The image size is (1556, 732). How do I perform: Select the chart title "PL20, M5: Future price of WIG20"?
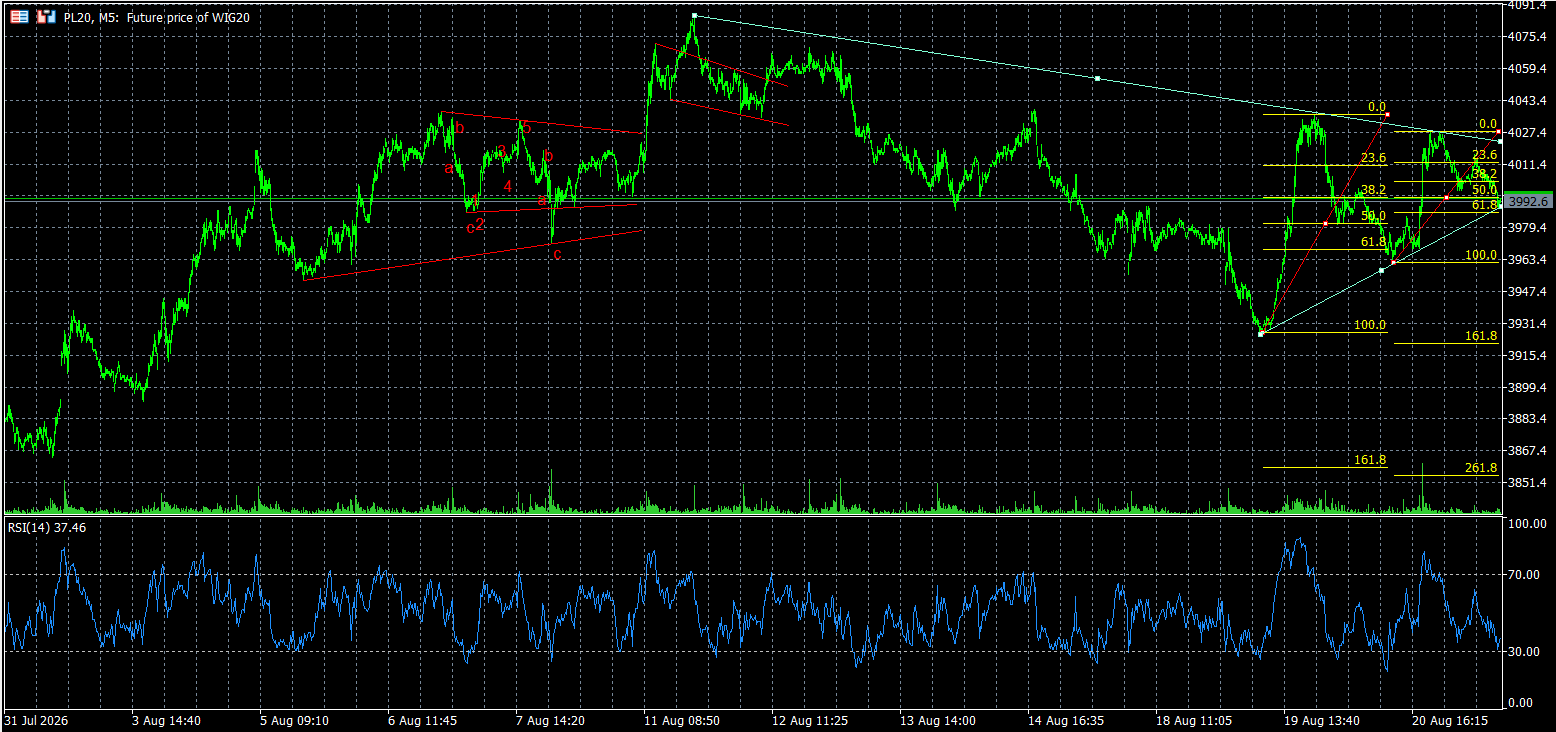click(157, 18)
